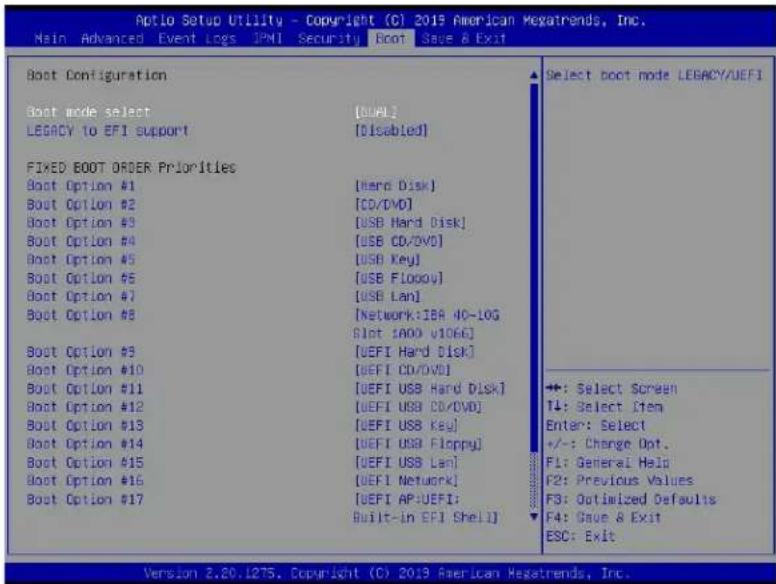Screen dimensions: 776x584
Task: Click the Boot Configuration heading
Action: tap(97, 75)
